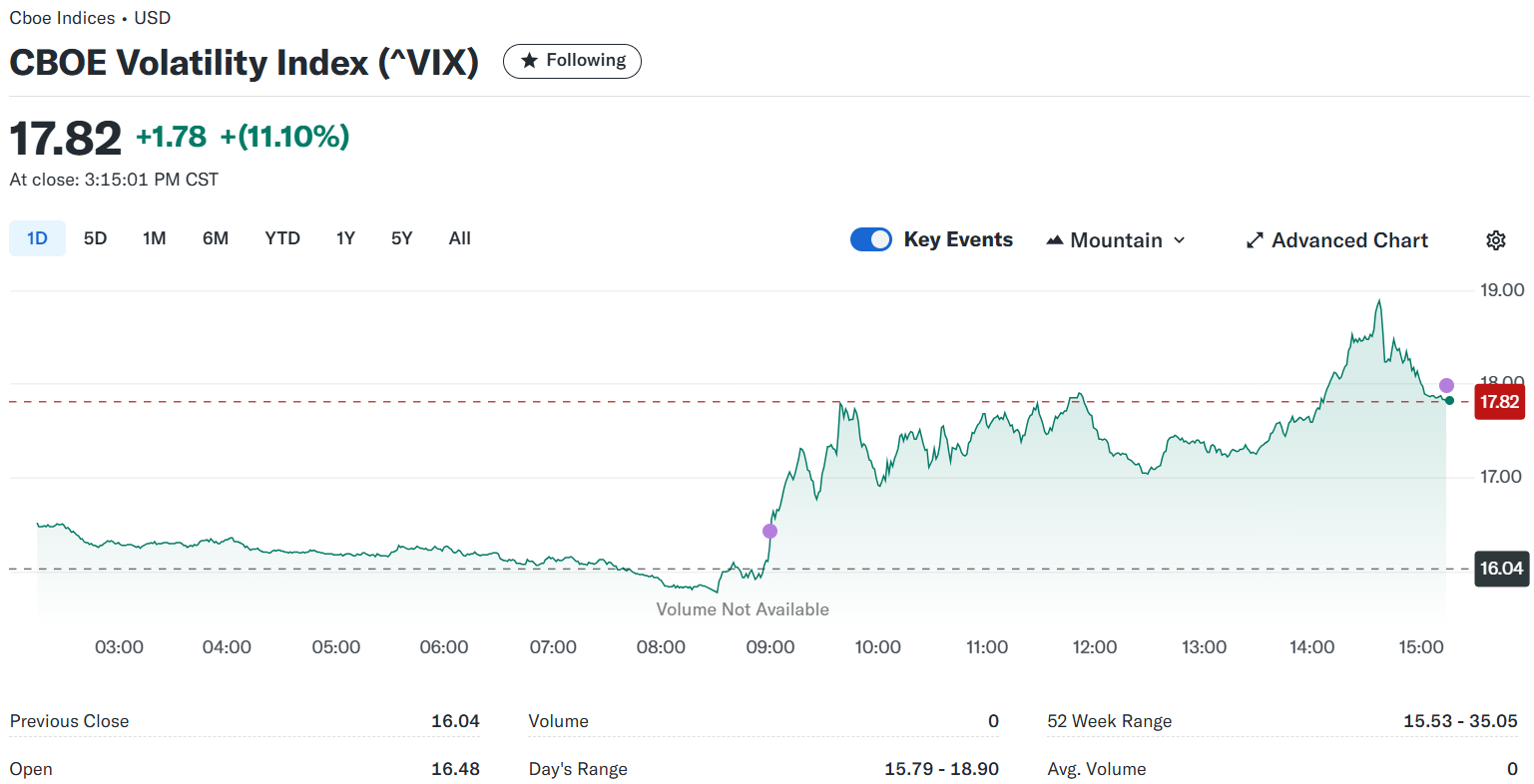
Task: Click the Mountain chart type icon
Action: [x=1054, y=240]
